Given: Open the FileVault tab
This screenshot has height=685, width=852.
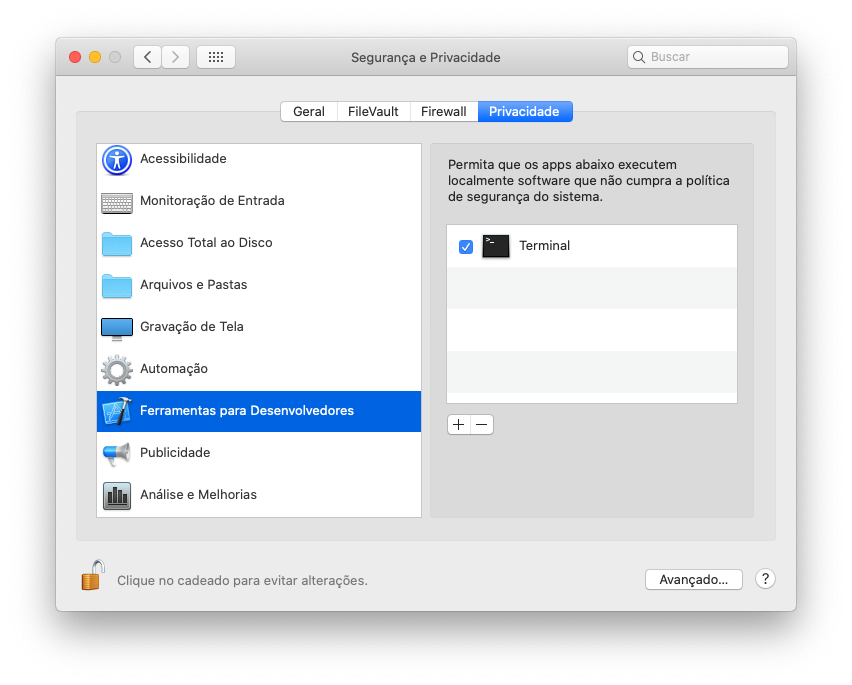Looking at the screenshot, I should click(x=373, y=111).
